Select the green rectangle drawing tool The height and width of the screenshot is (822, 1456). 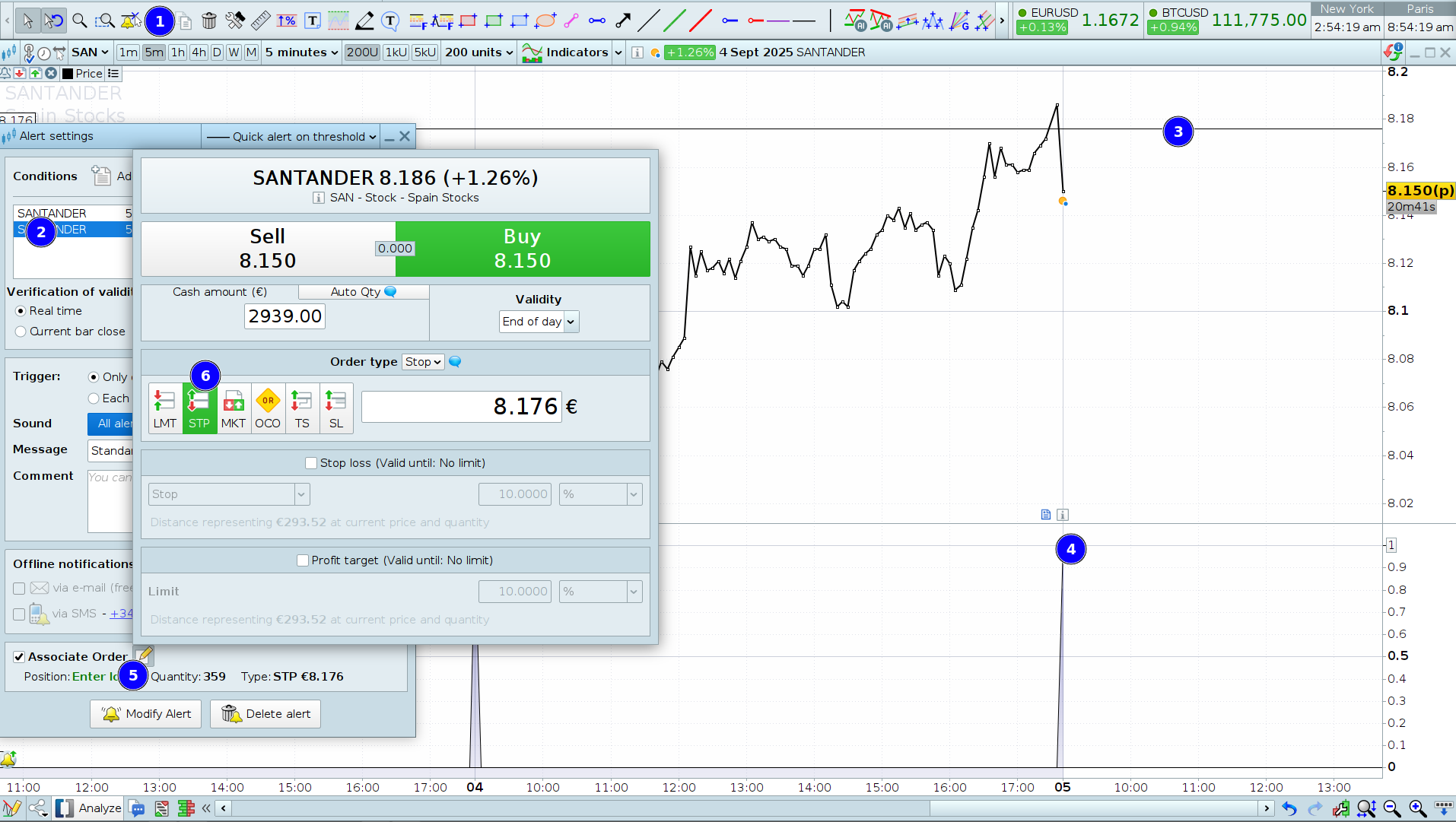click(x=494, y=21)
